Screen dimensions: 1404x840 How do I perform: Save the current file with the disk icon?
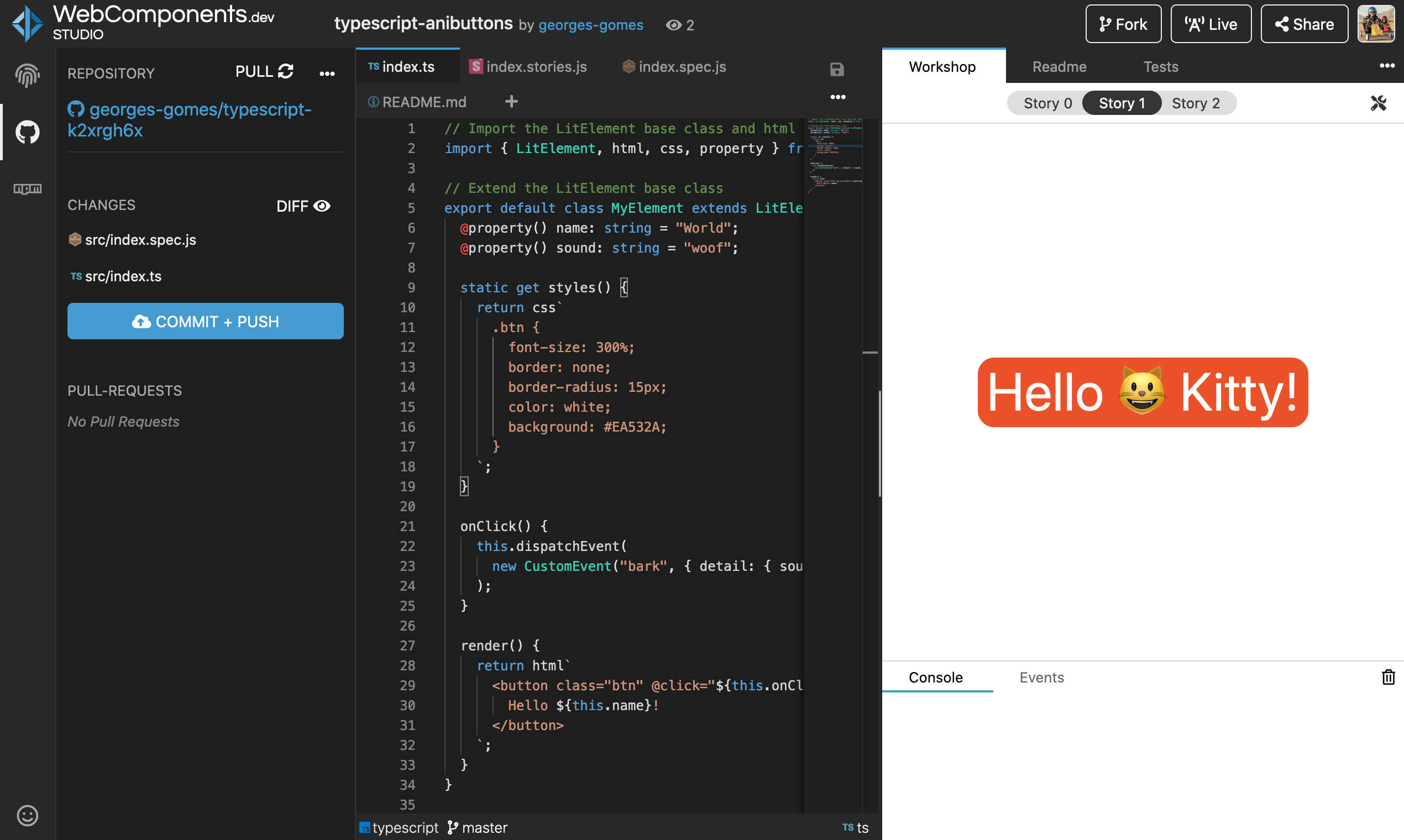click(x=836, y=69)
